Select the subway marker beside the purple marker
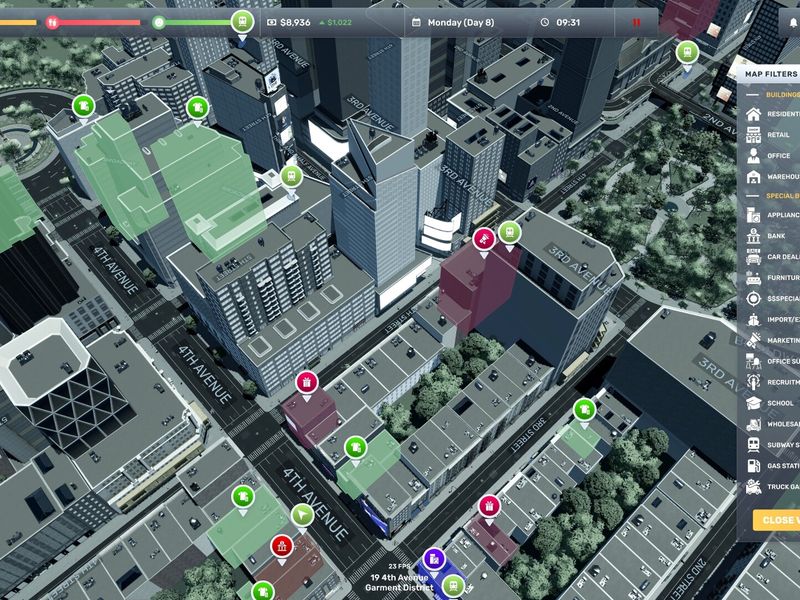 pyautogui.click(x=453, y=586)
